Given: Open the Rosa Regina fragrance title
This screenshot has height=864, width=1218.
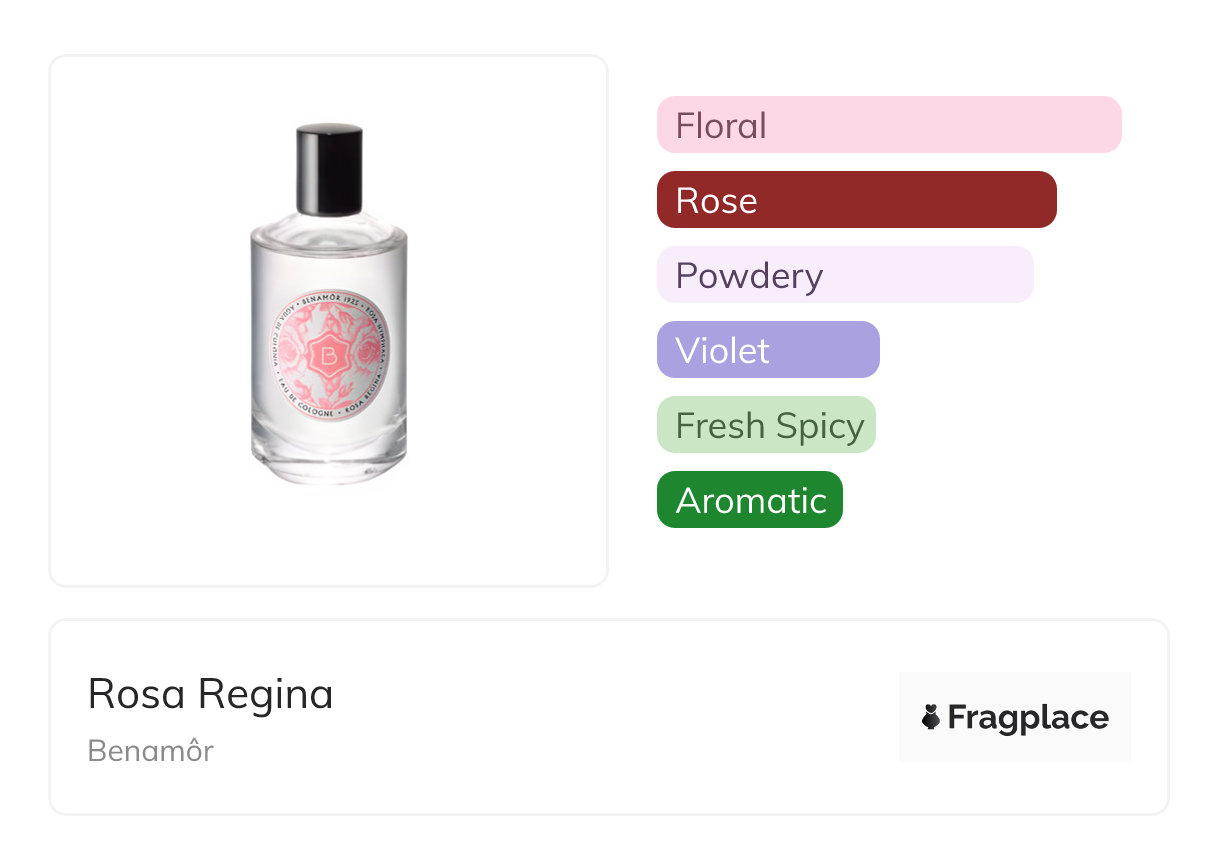Looking at the screenshot, I should click(x=210, y=694).
